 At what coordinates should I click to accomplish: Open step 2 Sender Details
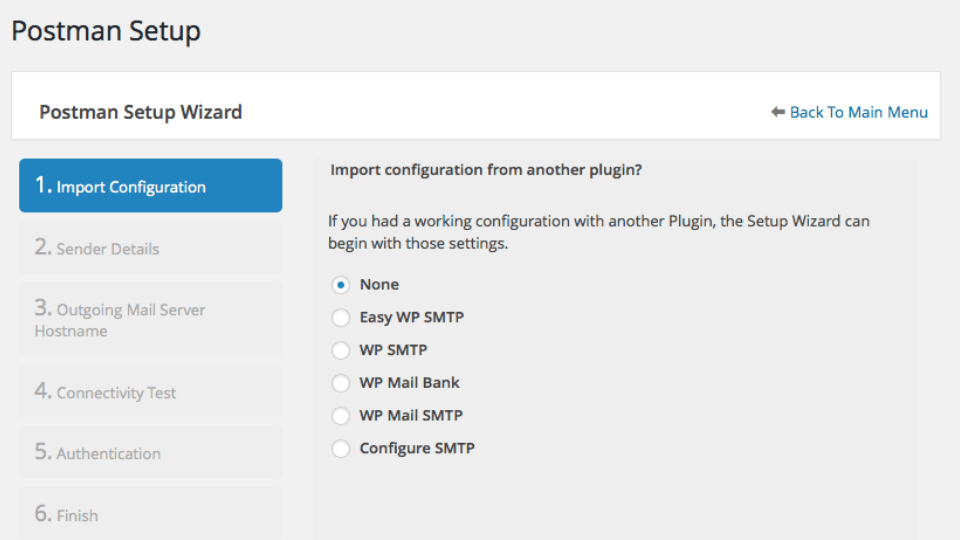tap(151, 247)
